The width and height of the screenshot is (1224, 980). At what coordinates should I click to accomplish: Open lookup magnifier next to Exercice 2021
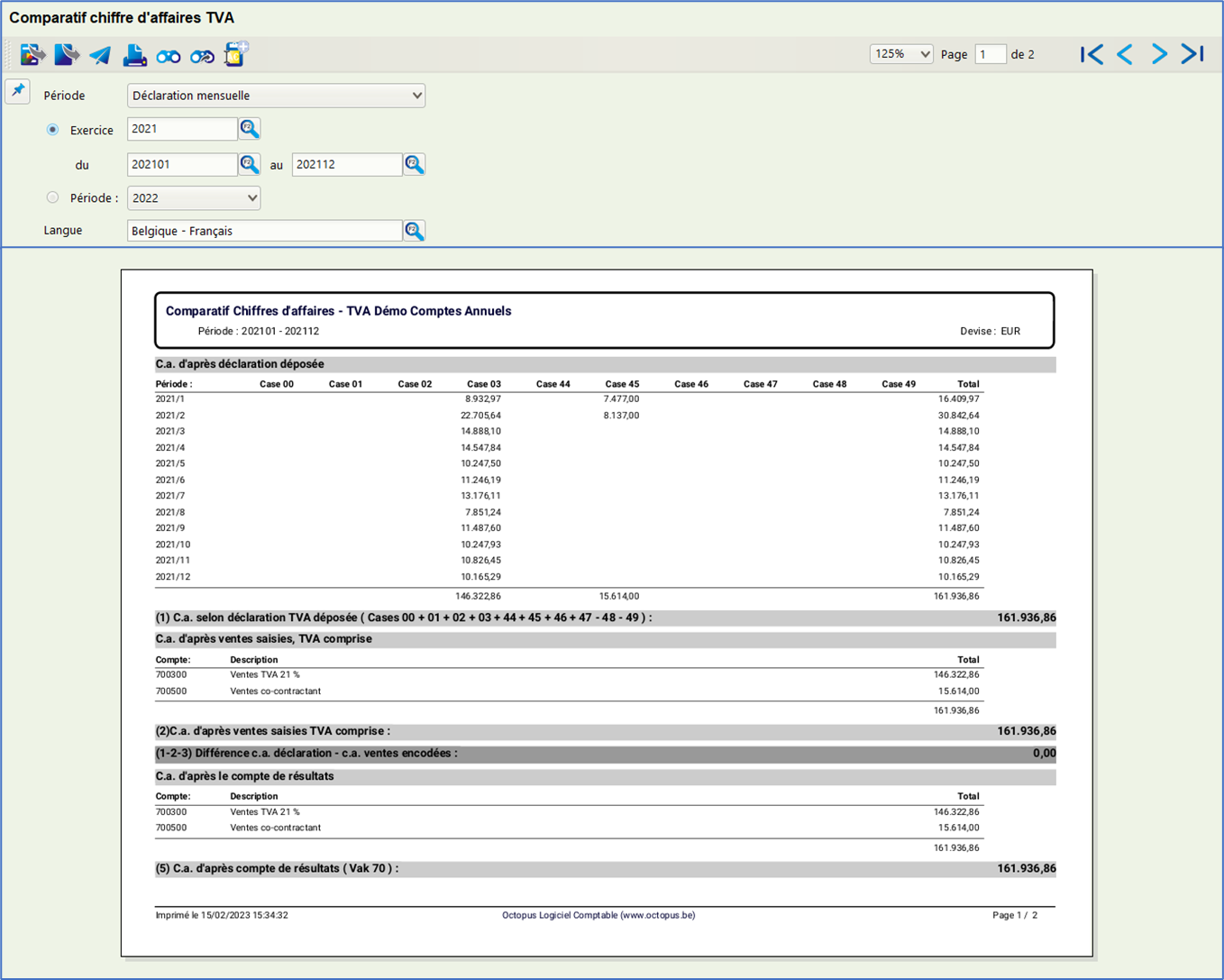pyautogui.click(x=250, y=129)
